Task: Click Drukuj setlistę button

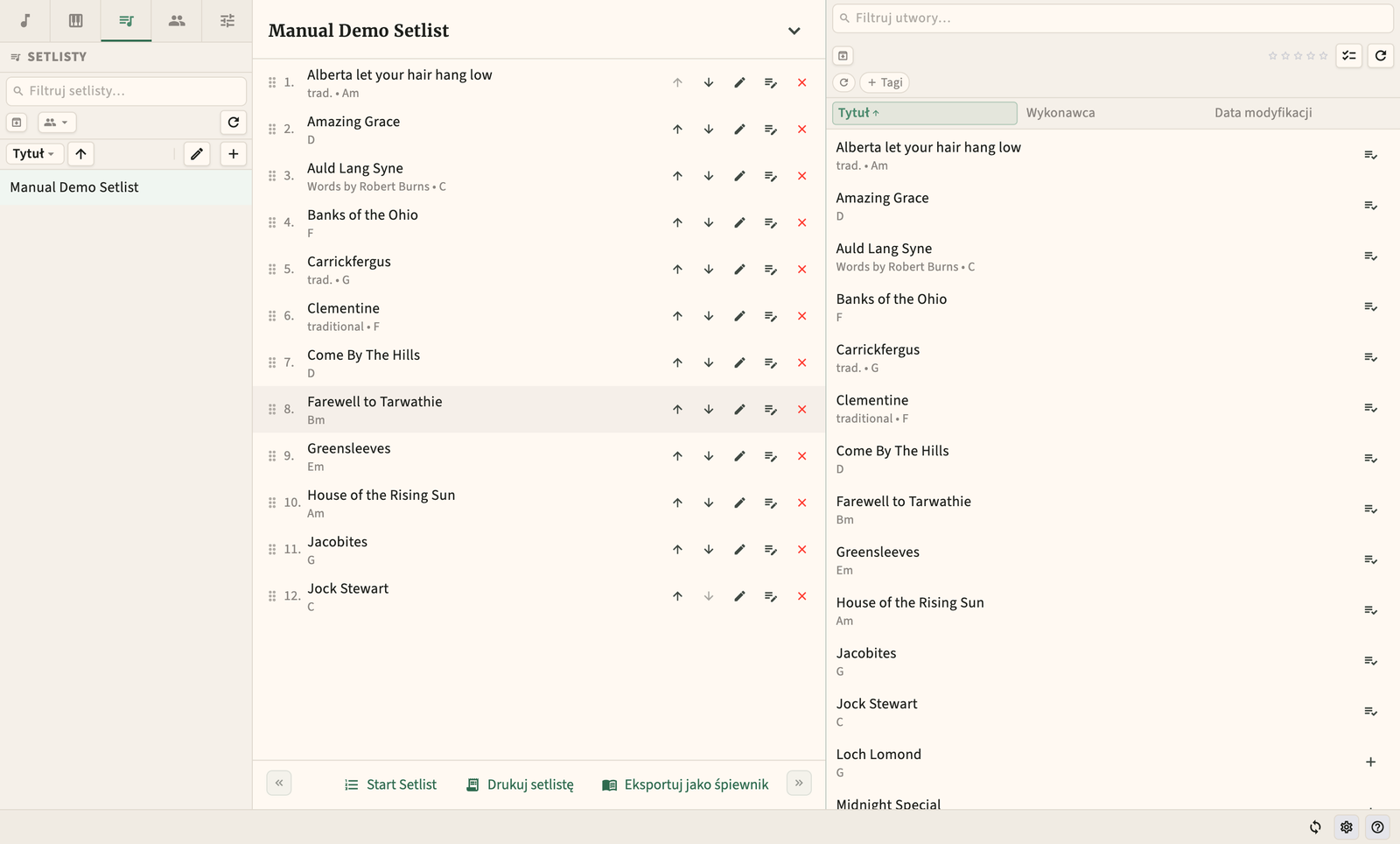Action: coord(520,784)
